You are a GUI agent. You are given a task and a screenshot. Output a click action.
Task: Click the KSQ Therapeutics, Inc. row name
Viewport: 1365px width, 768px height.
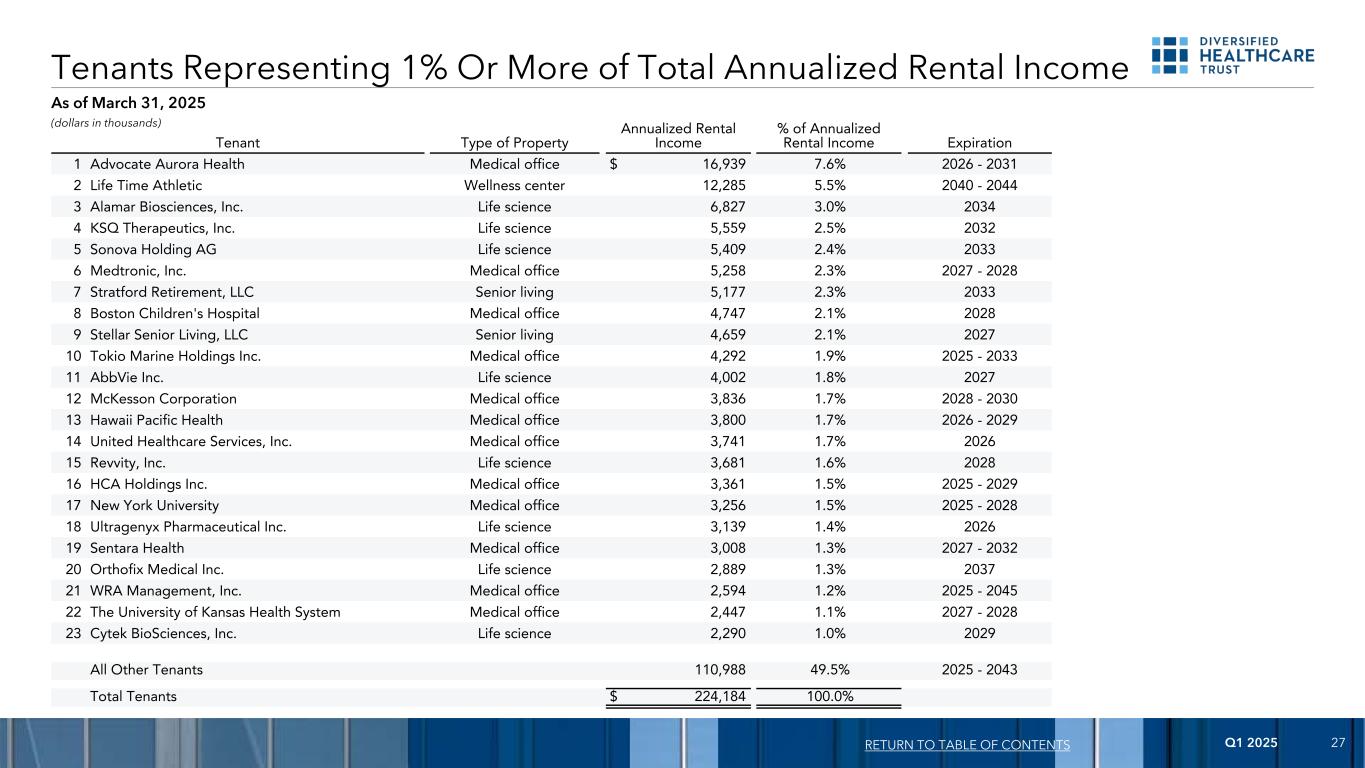pos(163,228)
